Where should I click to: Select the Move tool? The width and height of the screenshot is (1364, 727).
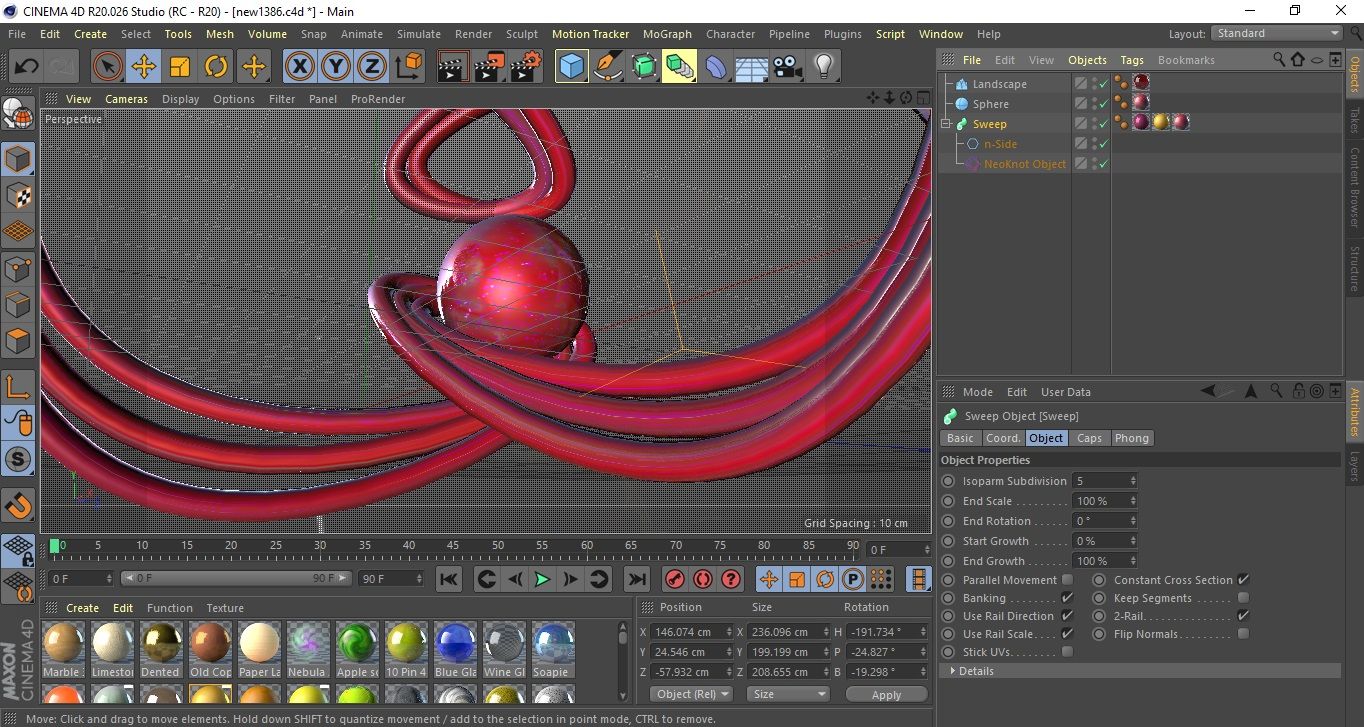tap(144, 67)
